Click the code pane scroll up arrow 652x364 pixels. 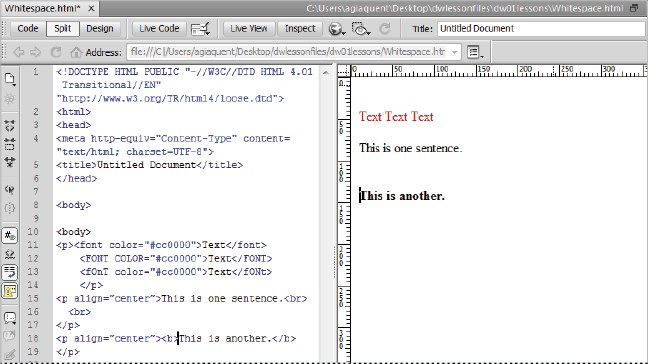tap(326, 73)
